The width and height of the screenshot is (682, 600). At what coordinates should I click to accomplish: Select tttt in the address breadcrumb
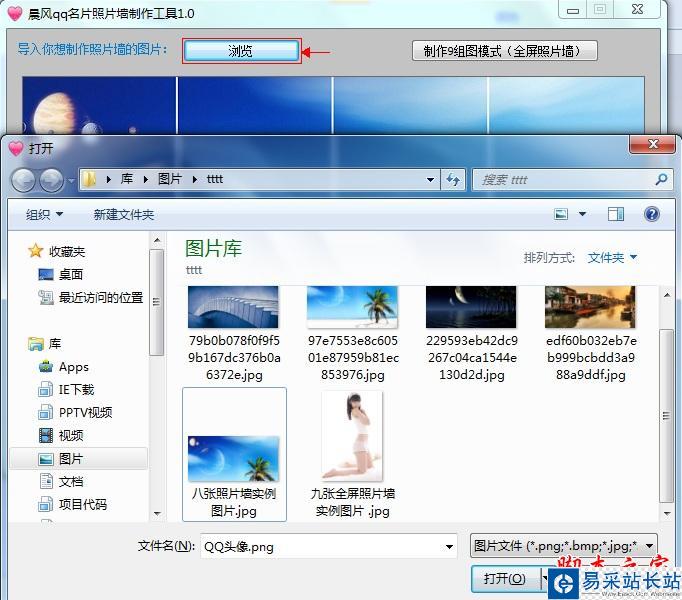pyautogui.click(x=214, y=179)
